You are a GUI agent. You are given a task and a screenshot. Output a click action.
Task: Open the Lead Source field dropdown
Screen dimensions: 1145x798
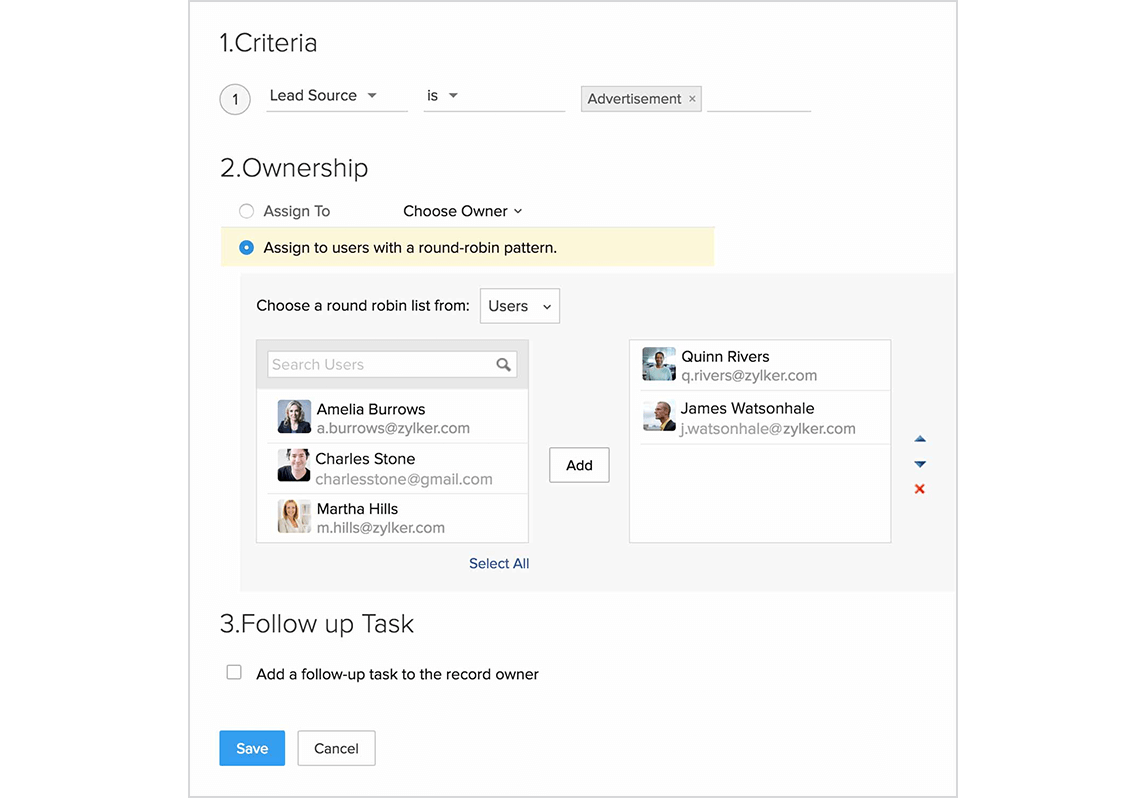point(337,96)
